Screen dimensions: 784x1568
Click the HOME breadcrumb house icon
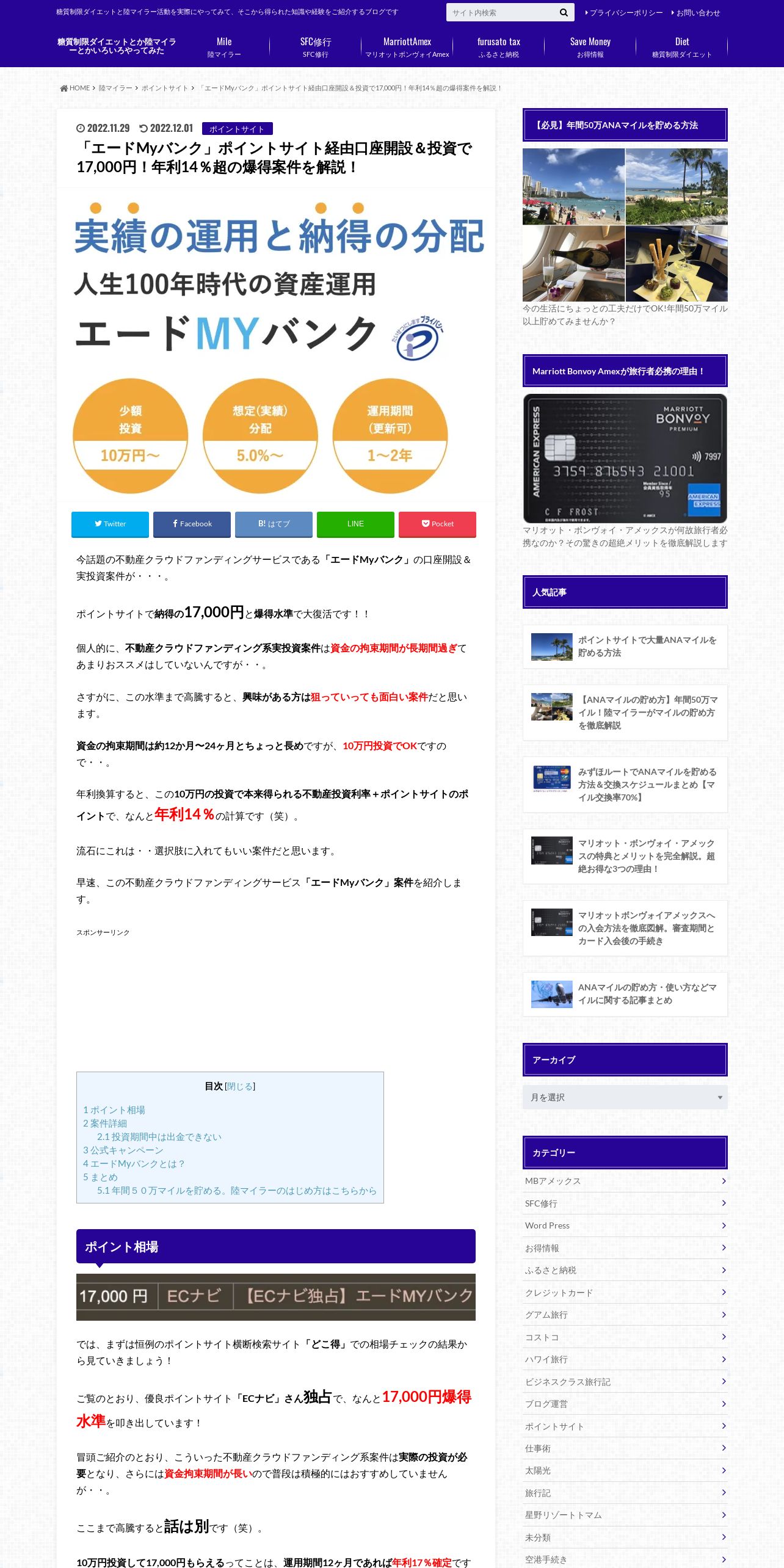coord(64,88)
